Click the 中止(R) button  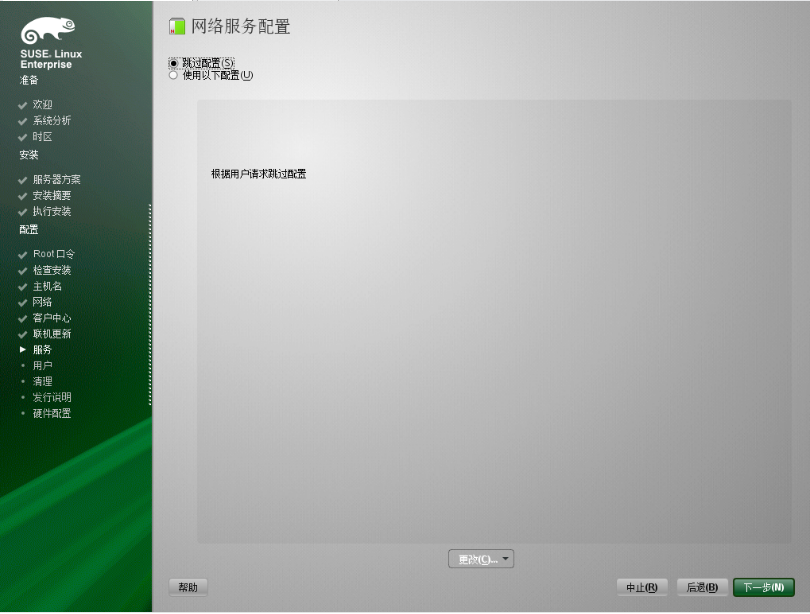(x=641, y=587)
